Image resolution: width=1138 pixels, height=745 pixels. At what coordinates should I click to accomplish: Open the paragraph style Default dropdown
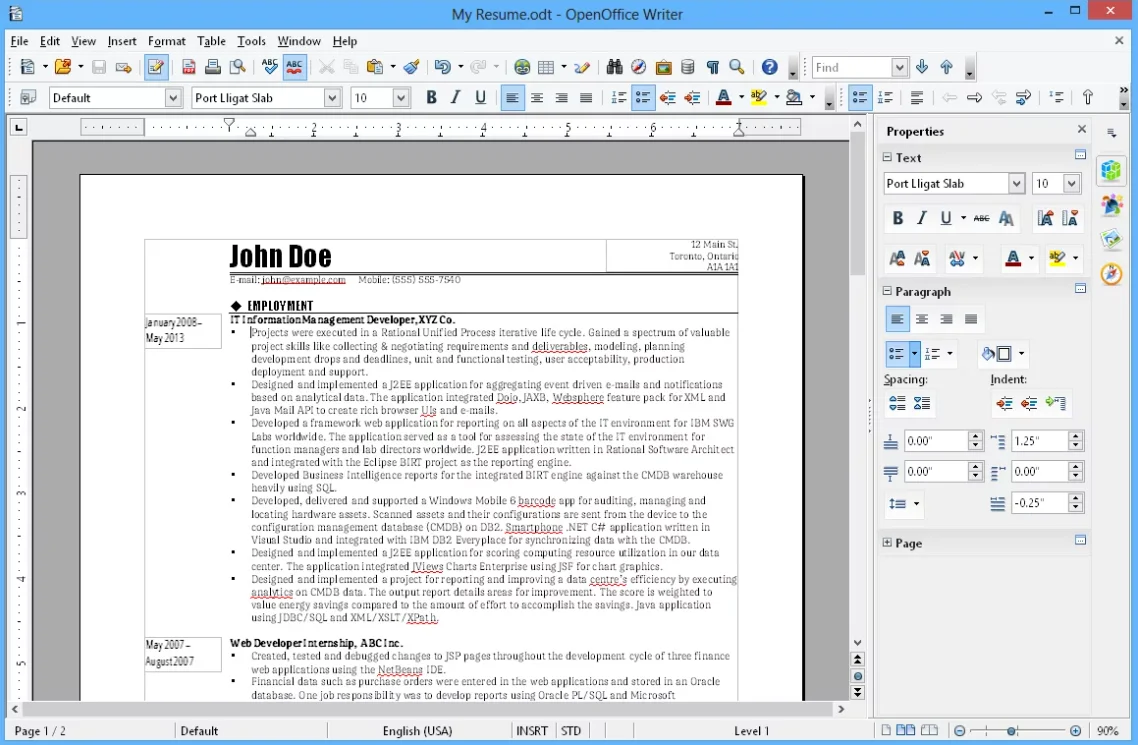click(x=173, y=98)
